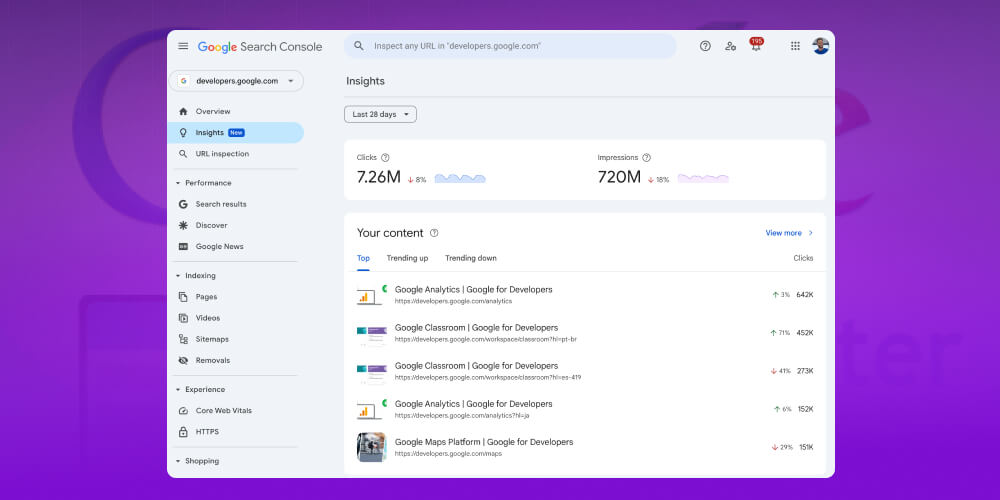Open the developers.google.com property selector
This screenshot has width=1000, height=500.
(x=236, y=81)
